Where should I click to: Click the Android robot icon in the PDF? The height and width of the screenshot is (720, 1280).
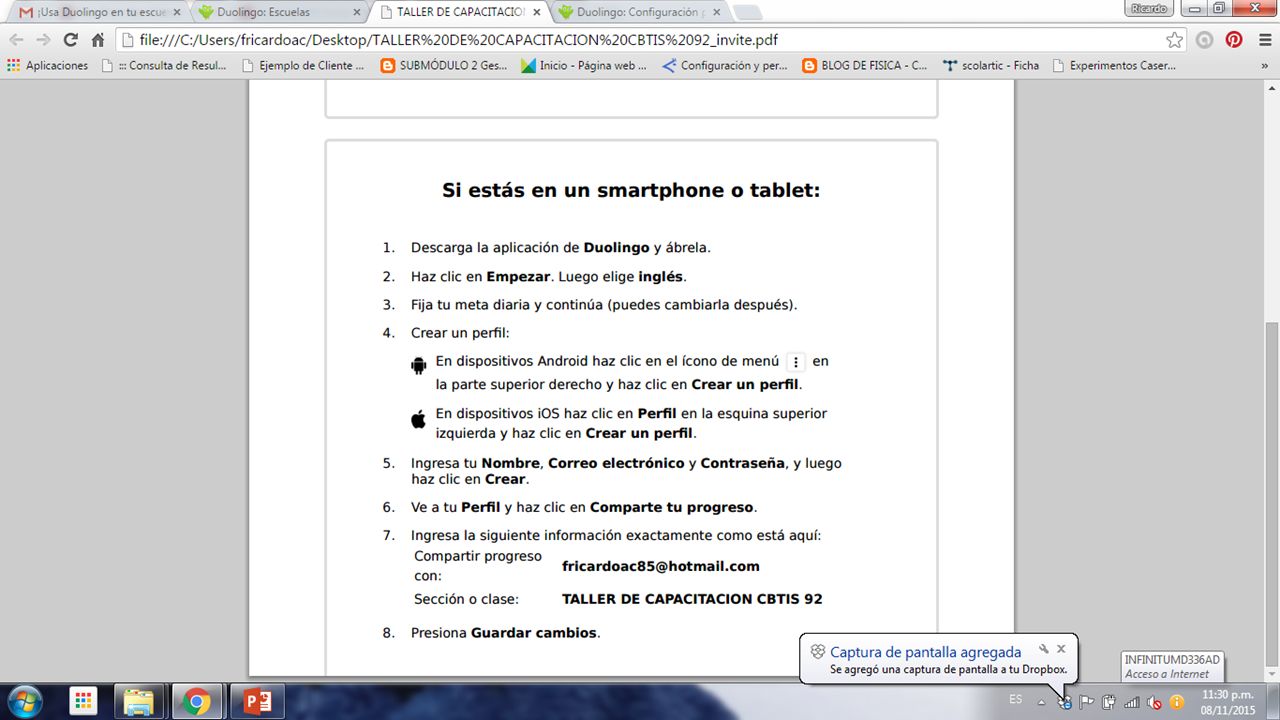419,366
